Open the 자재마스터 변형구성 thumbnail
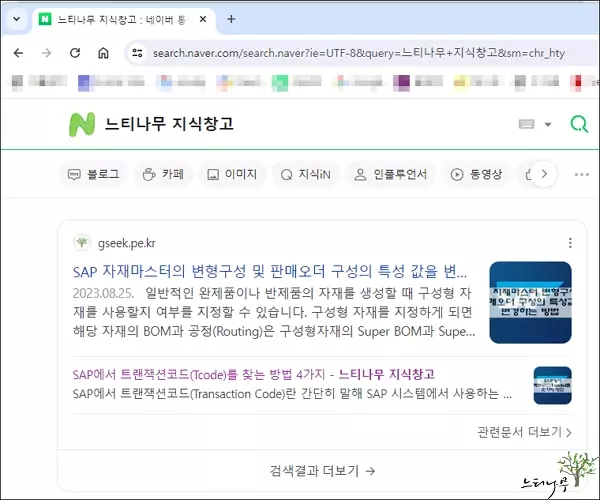The width and height of the screenshot is (600, 500). click(530, 302)
